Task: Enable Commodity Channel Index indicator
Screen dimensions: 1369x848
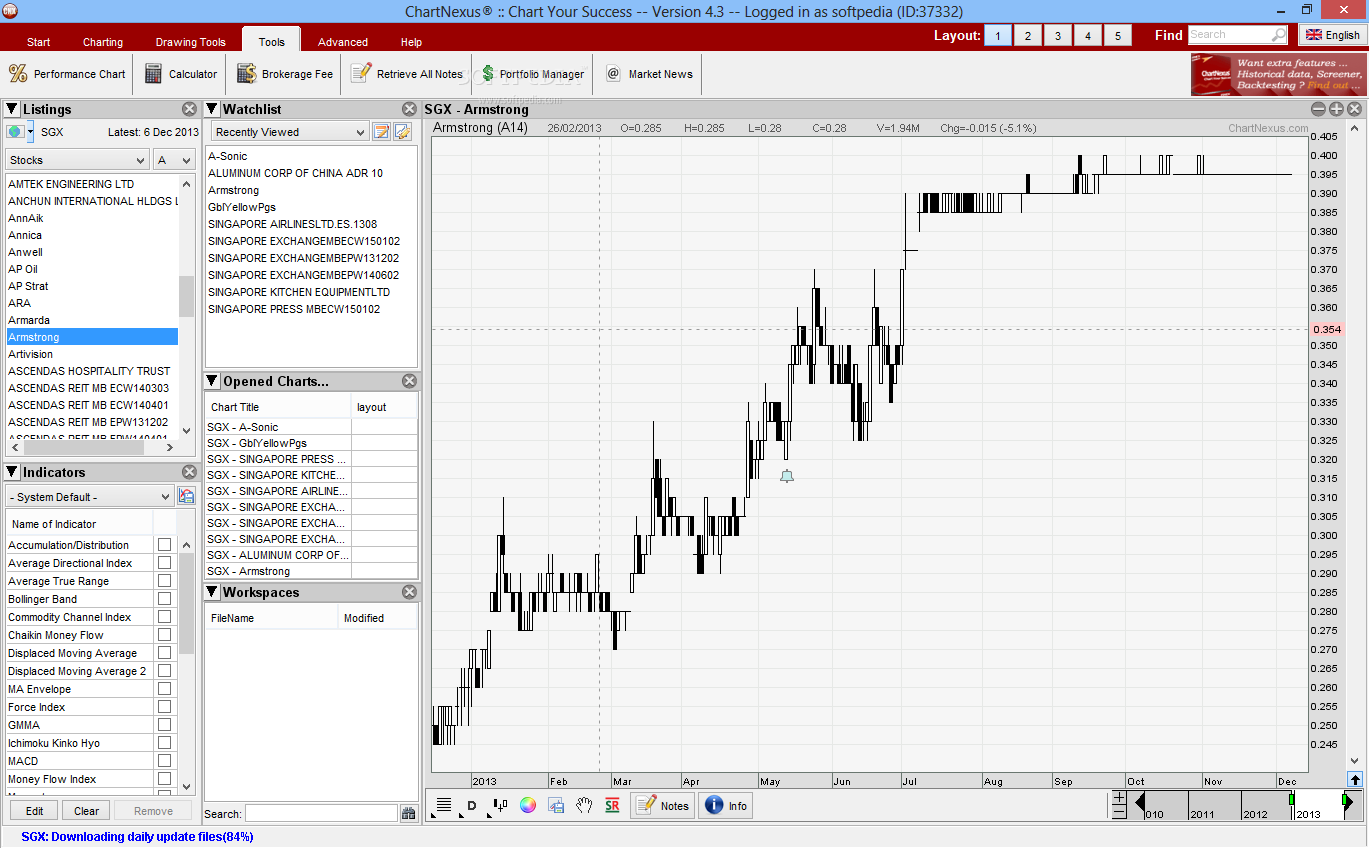Action: coord(164,617)
